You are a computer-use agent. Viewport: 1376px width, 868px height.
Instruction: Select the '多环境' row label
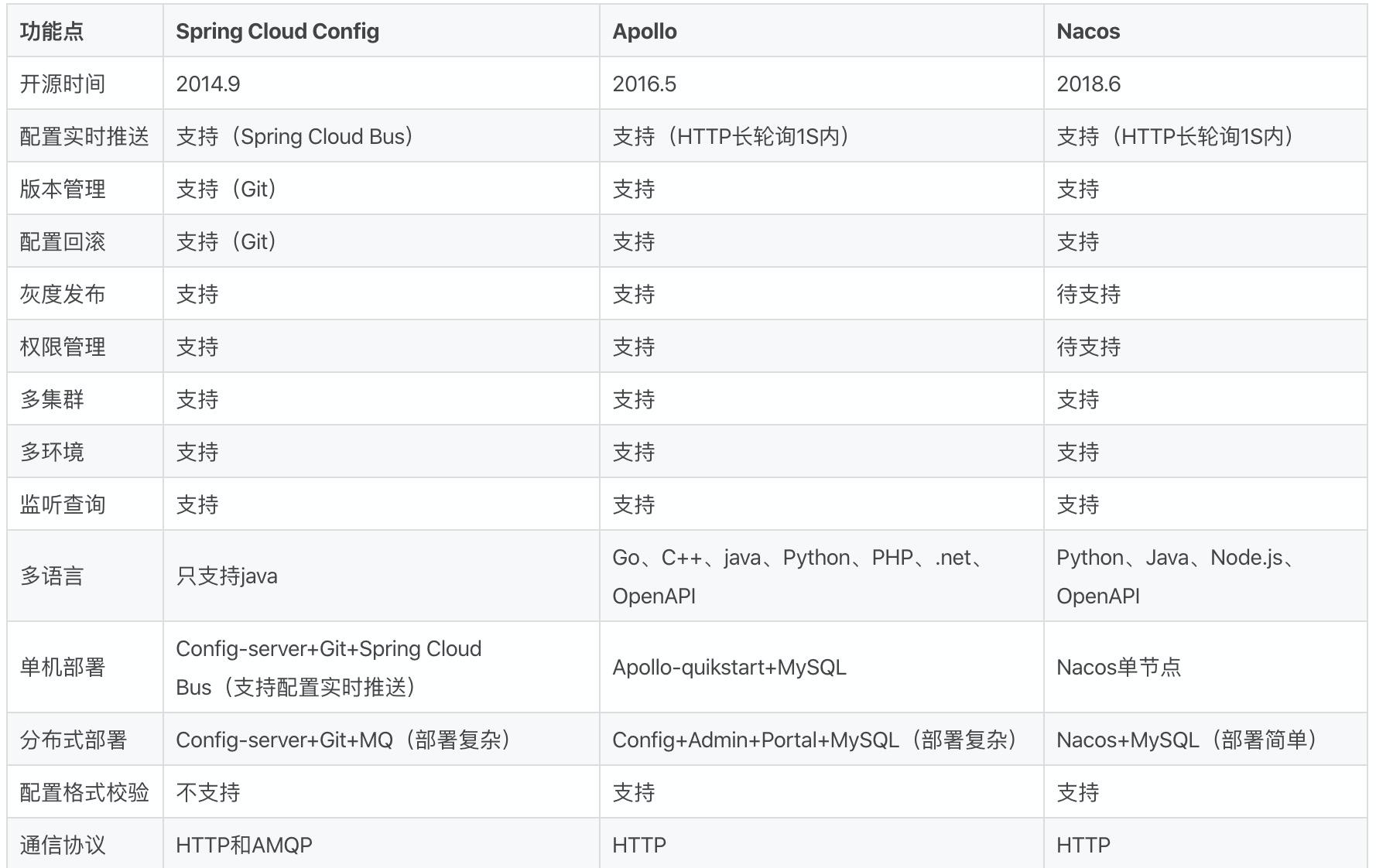pyautogui.click(x=85, y=452)
